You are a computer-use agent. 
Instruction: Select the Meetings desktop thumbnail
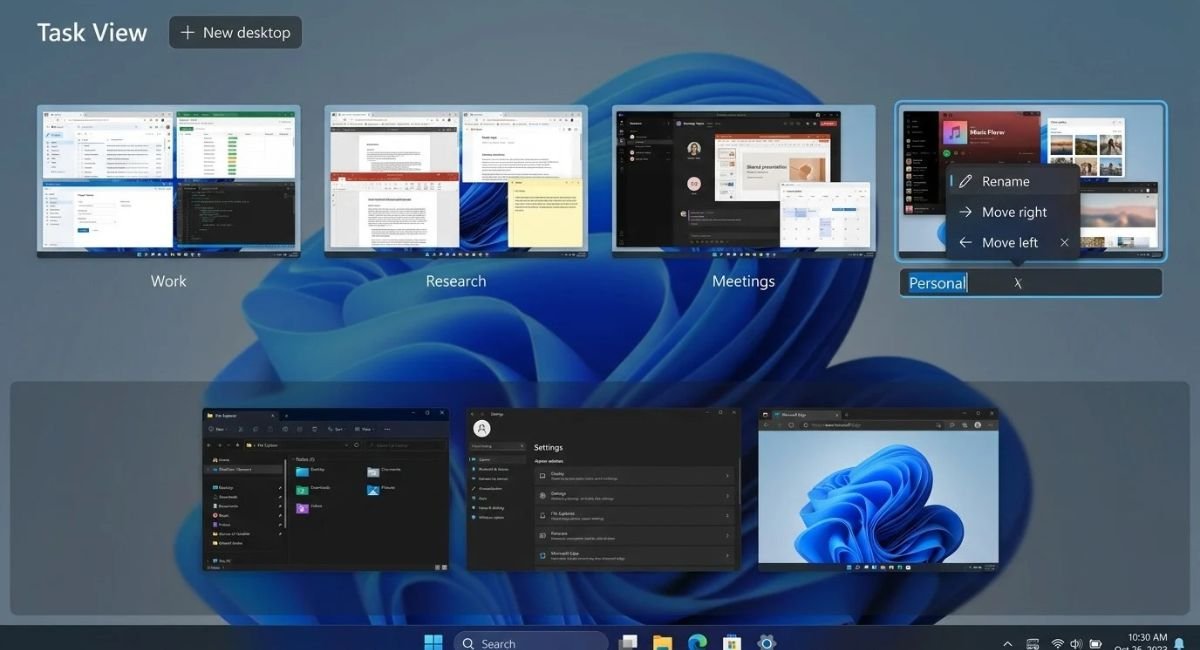click(x=744, y=181)
